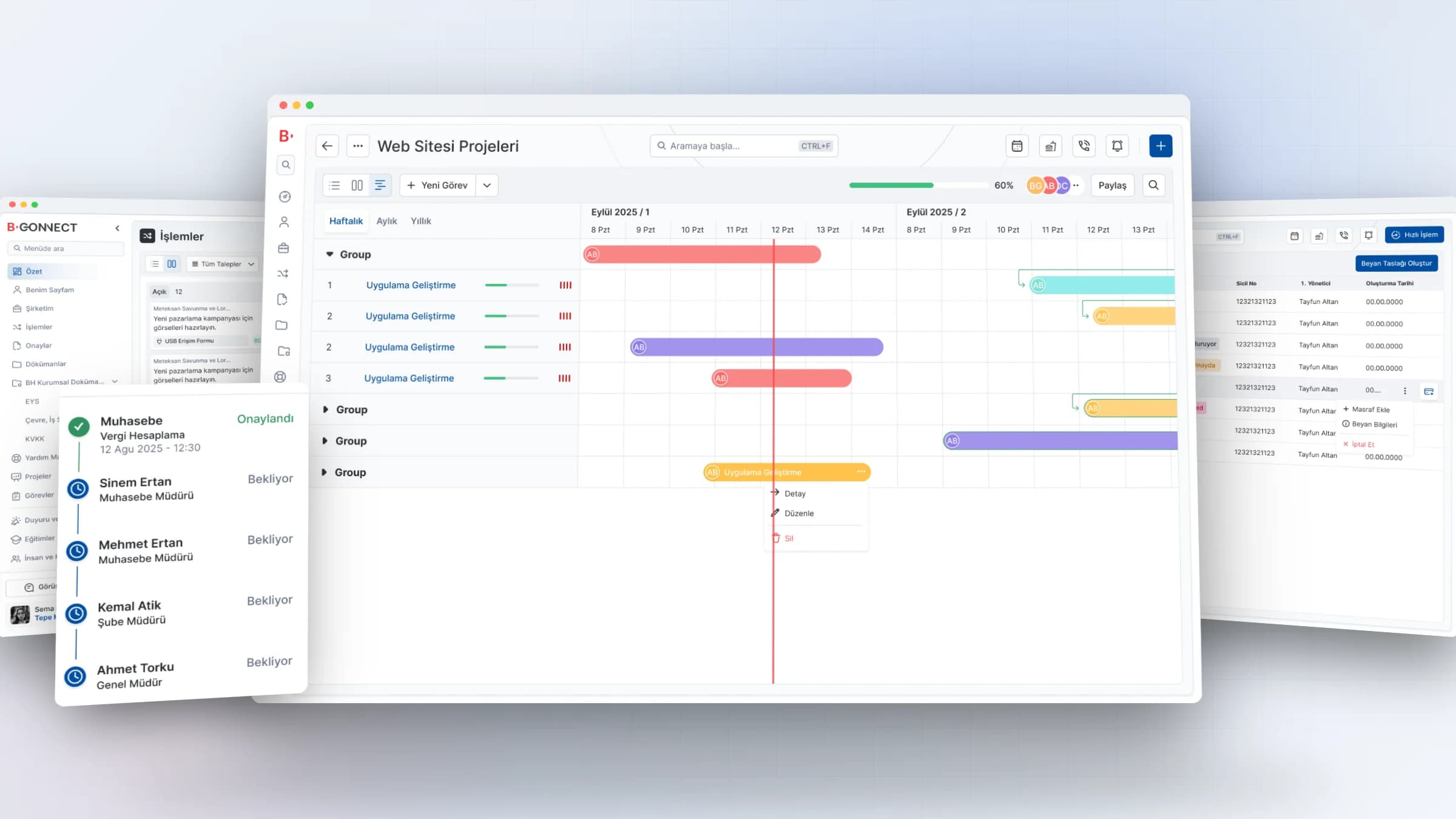Open the lifebuoy help icon in the main sidebar

[280, 377]
